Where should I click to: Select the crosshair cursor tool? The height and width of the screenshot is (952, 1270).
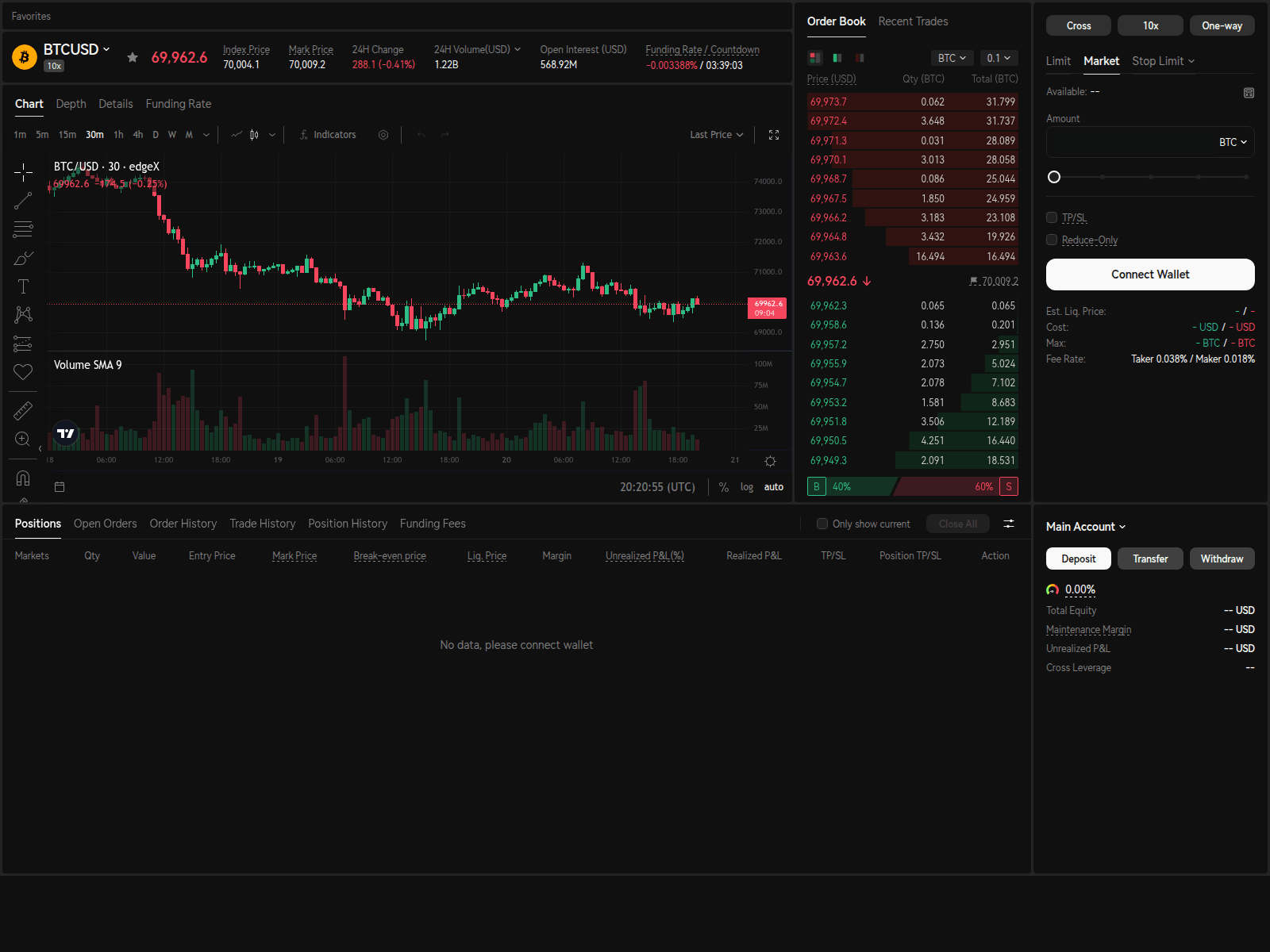(x=23, y=172)
